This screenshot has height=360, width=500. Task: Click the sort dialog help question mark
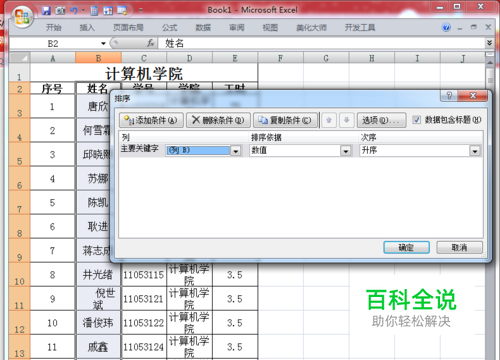(x=449, y=96)
